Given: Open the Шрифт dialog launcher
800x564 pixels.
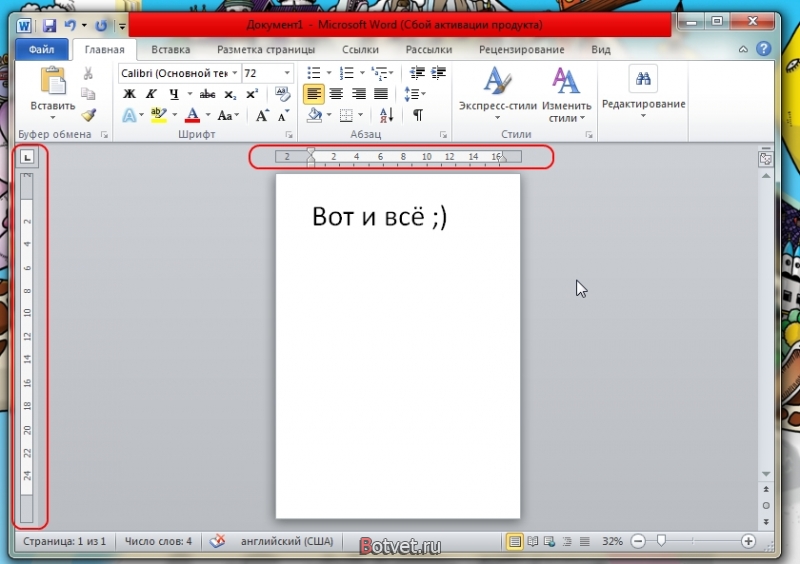Looking at the screenshot, I should click(289, 134).
